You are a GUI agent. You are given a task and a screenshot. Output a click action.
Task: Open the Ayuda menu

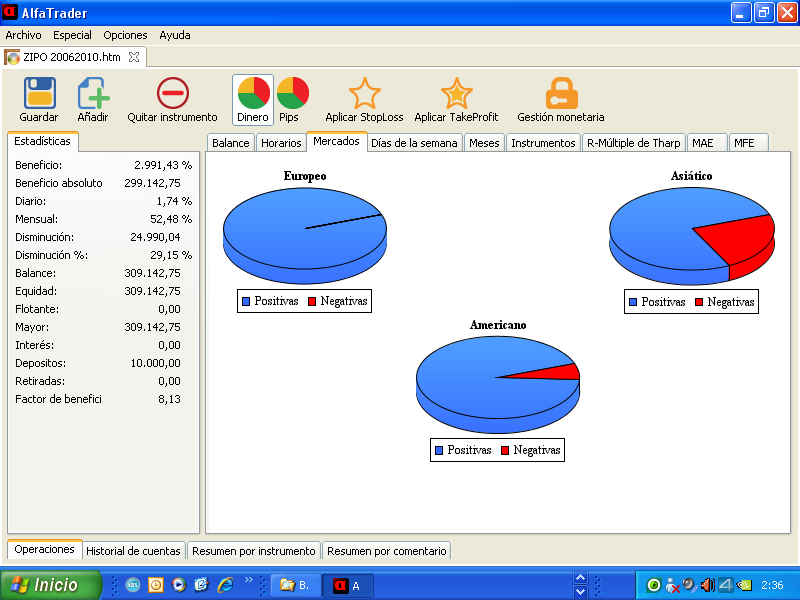tap(175, 35)
